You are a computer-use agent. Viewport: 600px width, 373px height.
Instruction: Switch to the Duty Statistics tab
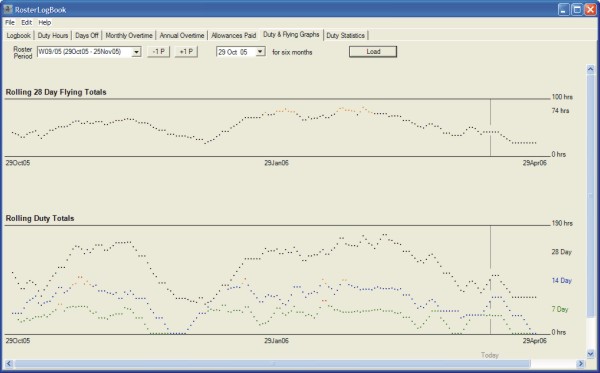345,36
